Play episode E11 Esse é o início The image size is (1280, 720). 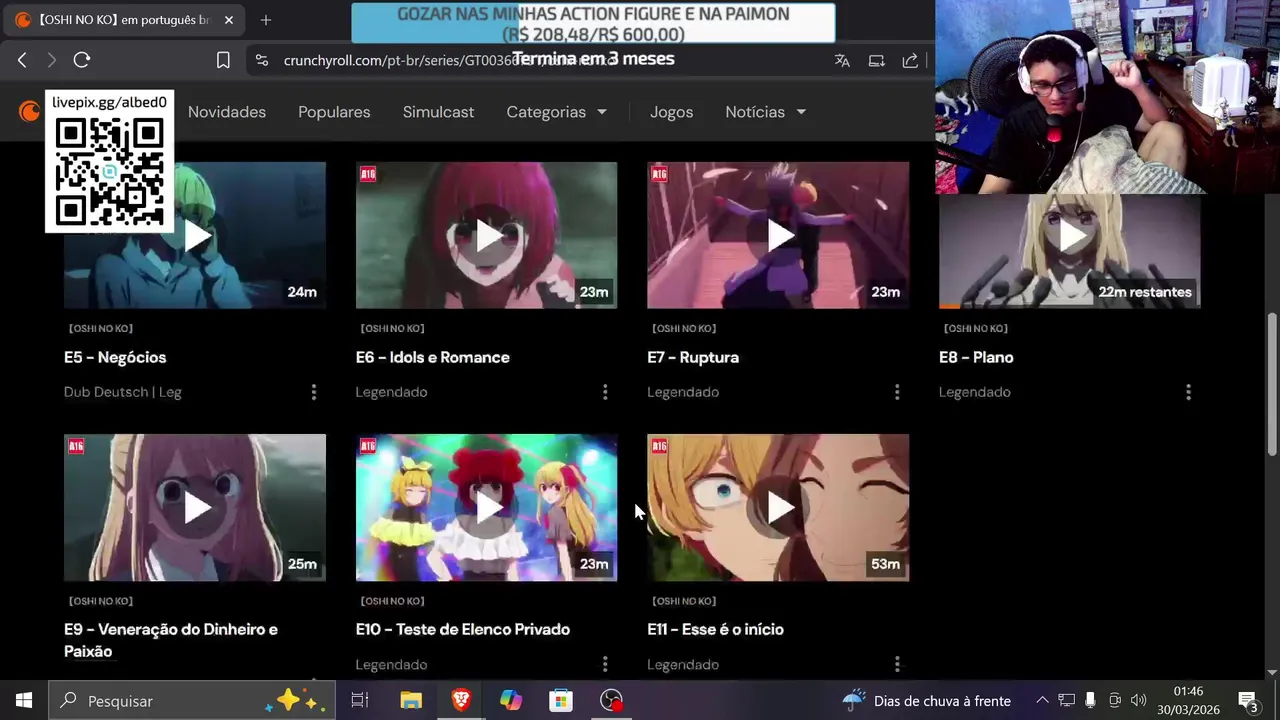tap(778, 508)
